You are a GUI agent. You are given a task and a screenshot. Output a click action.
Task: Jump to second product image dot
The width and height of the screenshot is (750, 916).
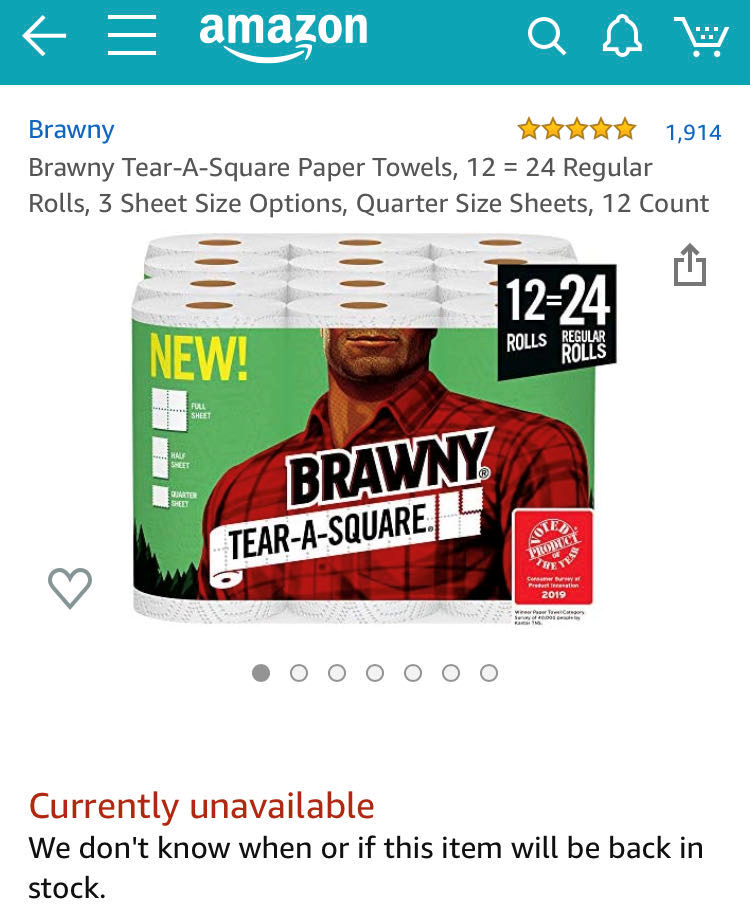[x=299, y=673]
